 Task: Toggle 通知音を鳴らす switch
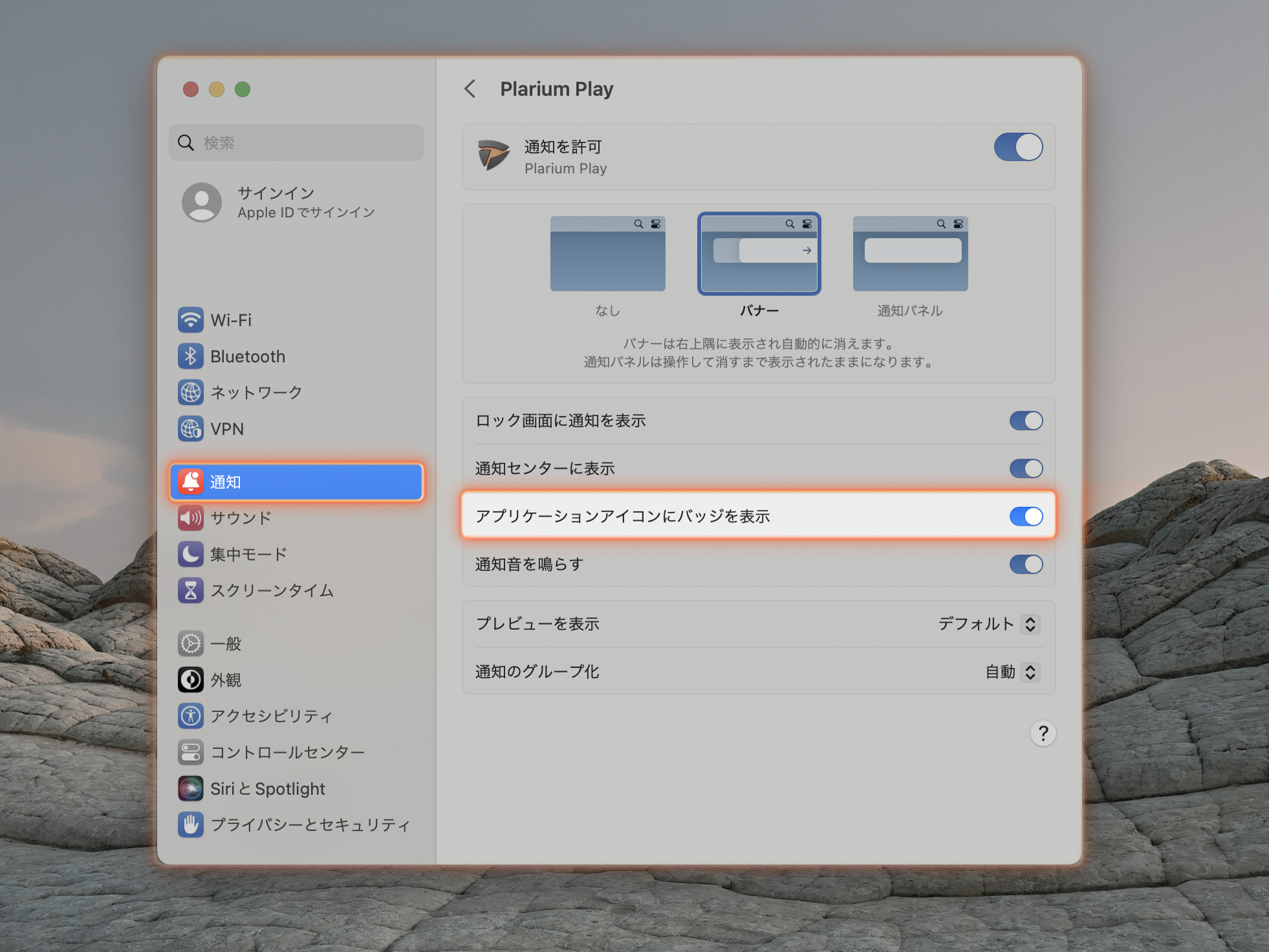pos(1026,565)
